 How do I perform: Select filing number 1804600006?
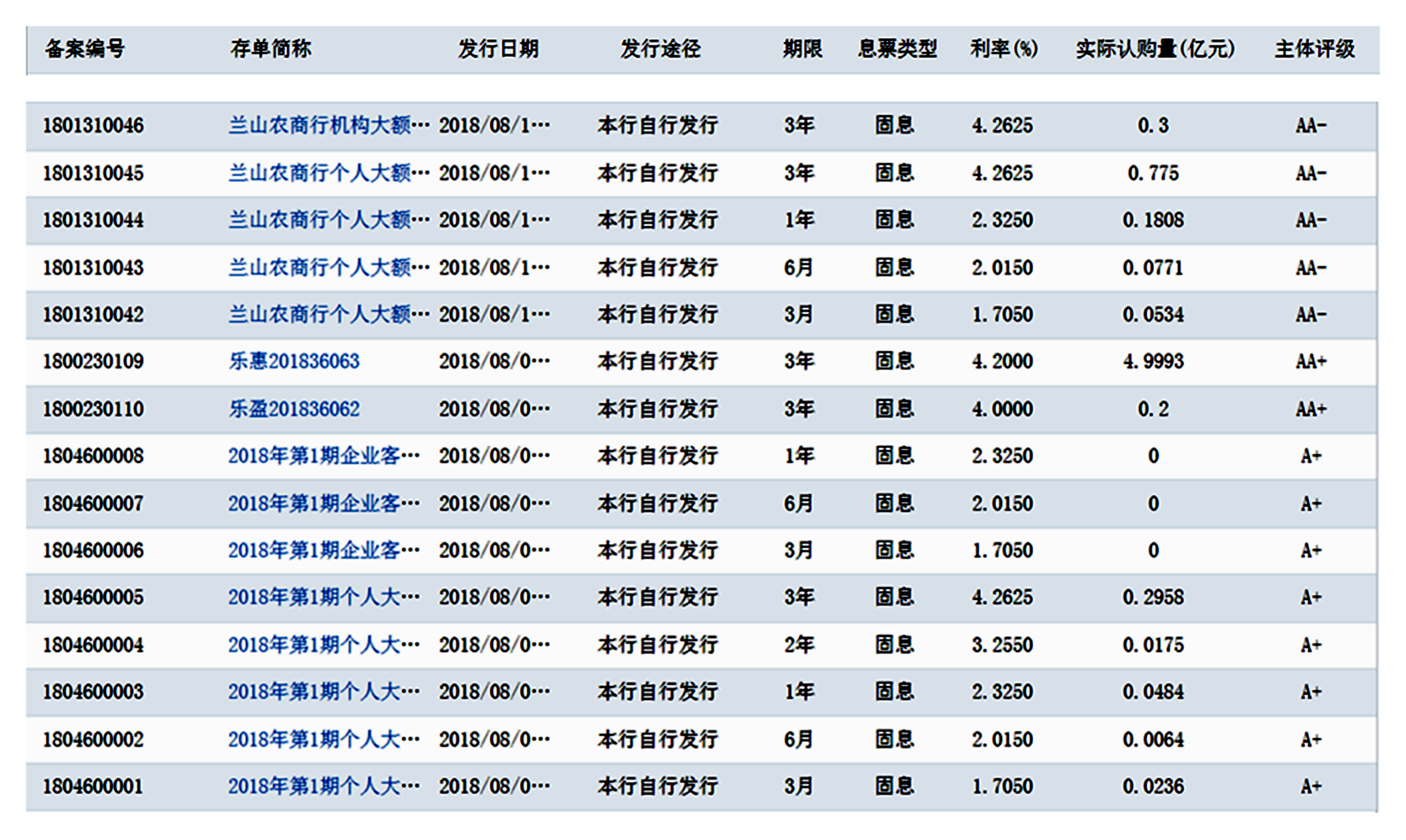click(93, 551)
